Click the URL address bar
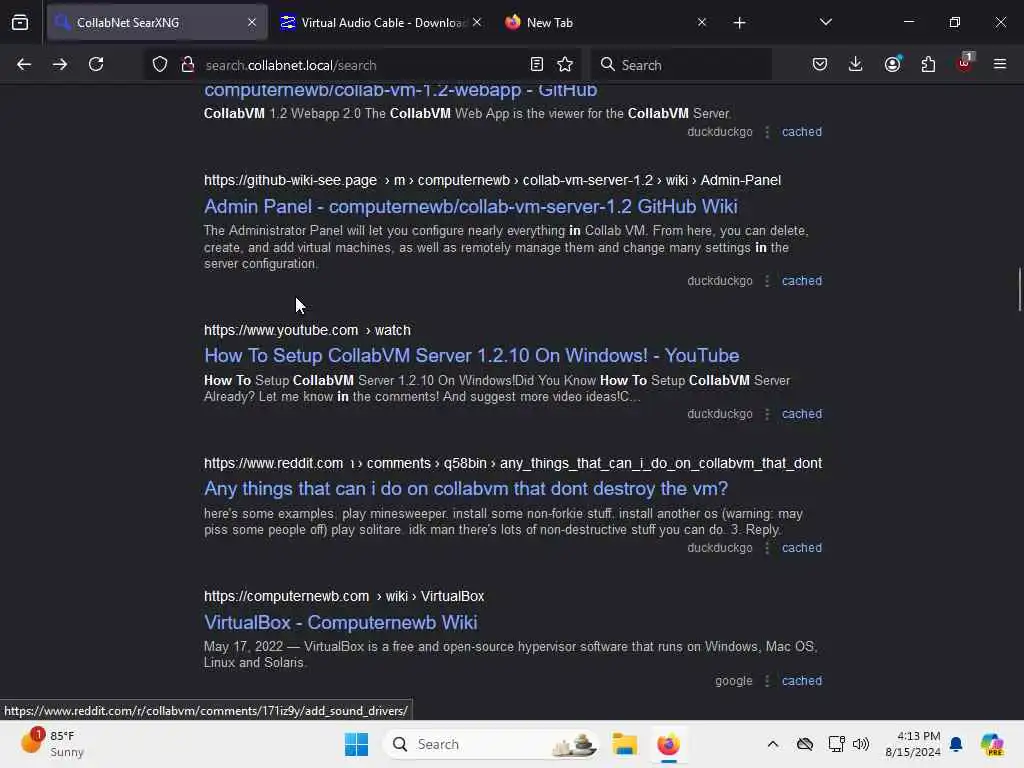This screenshot has height=768, width=1024. [x=361, y=65]
